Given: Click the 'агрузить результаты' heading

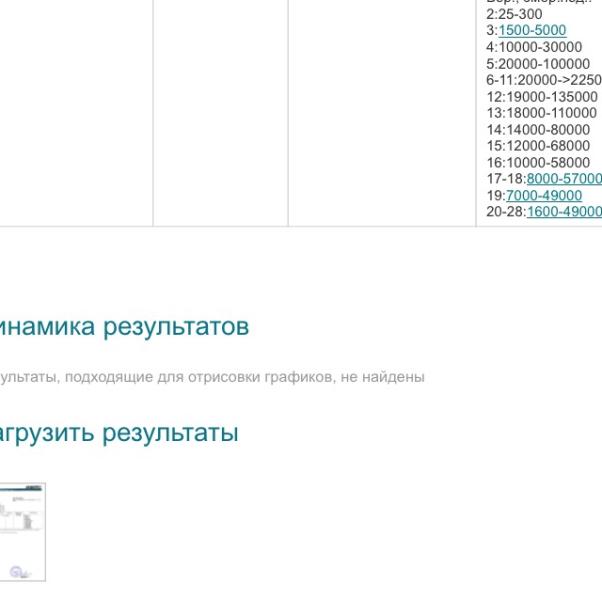Looking at the screenshot, I should coord(119,433).
